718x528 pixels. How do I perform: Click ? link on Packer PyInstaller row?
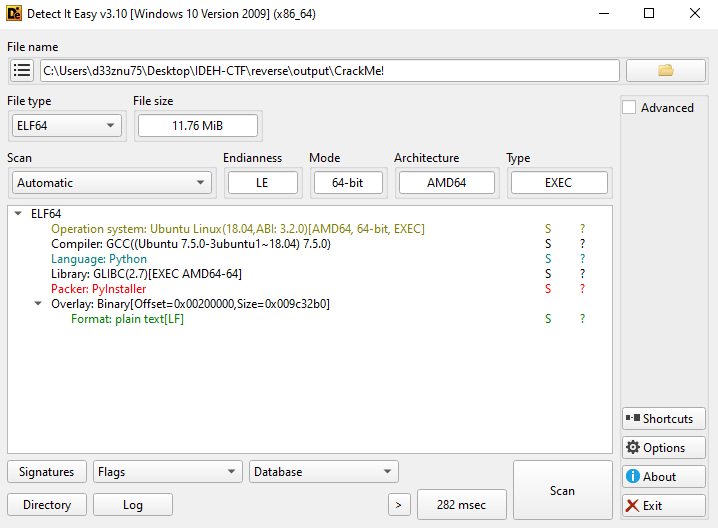coord(582,289)
